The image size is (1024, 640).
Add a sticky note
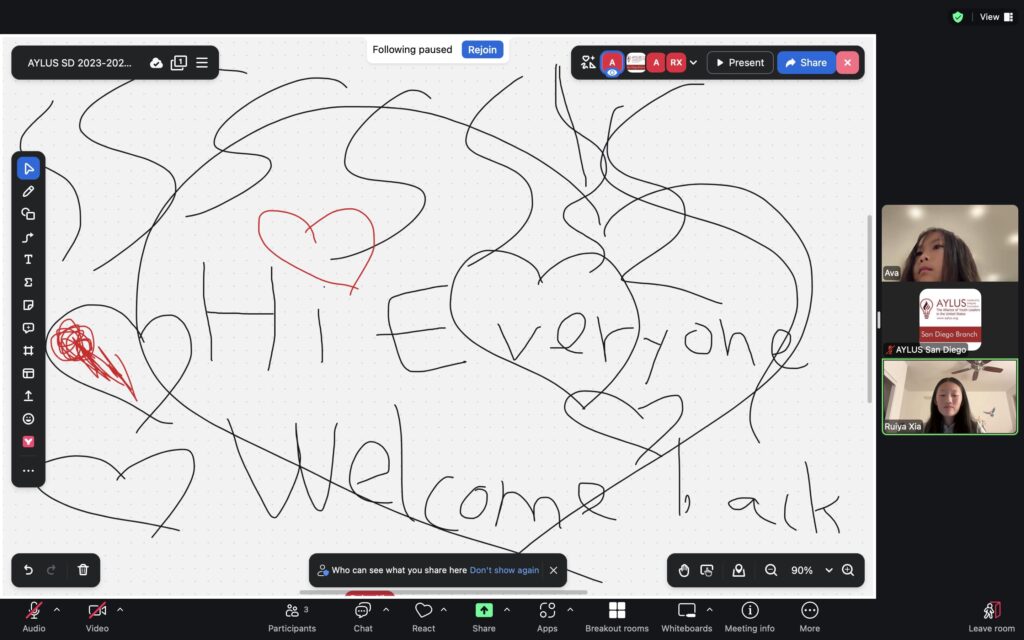(x=28, y=305)
